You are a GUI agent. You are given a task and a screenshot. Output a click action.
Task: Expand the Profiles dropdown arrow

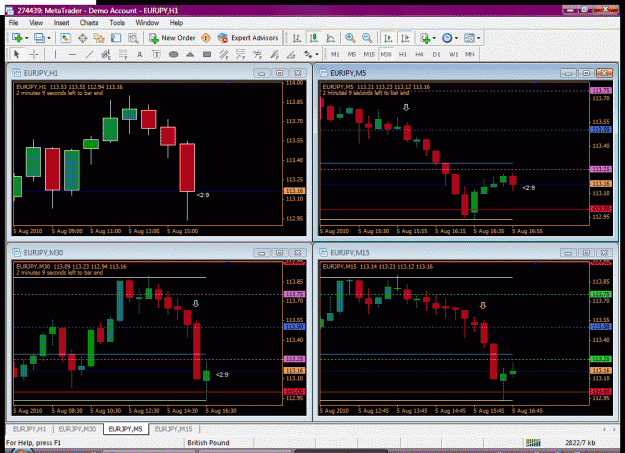coord(49,38)
